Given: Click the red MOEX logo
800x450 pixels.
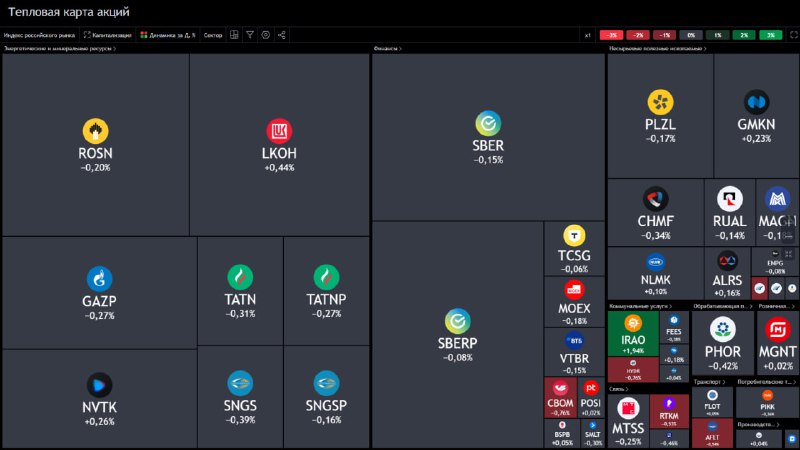Looking at the screenshot, I should coord(574,290).
